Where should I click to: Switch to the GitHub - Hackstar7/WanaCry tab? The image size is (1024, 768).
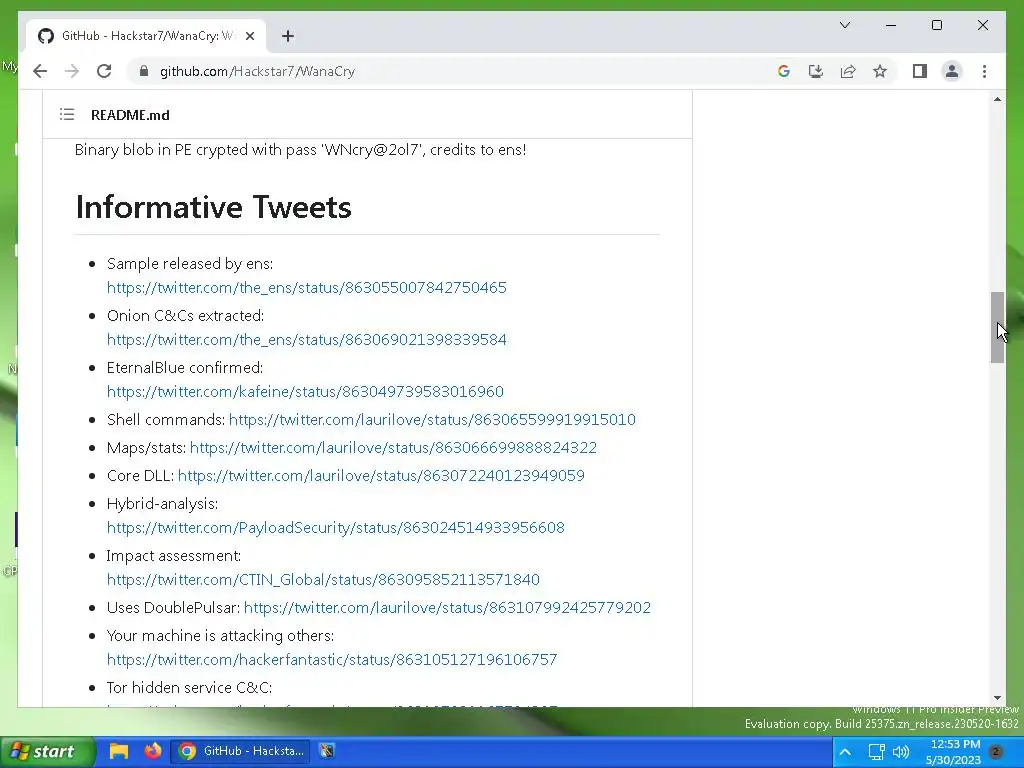click(x=146, y=36)
